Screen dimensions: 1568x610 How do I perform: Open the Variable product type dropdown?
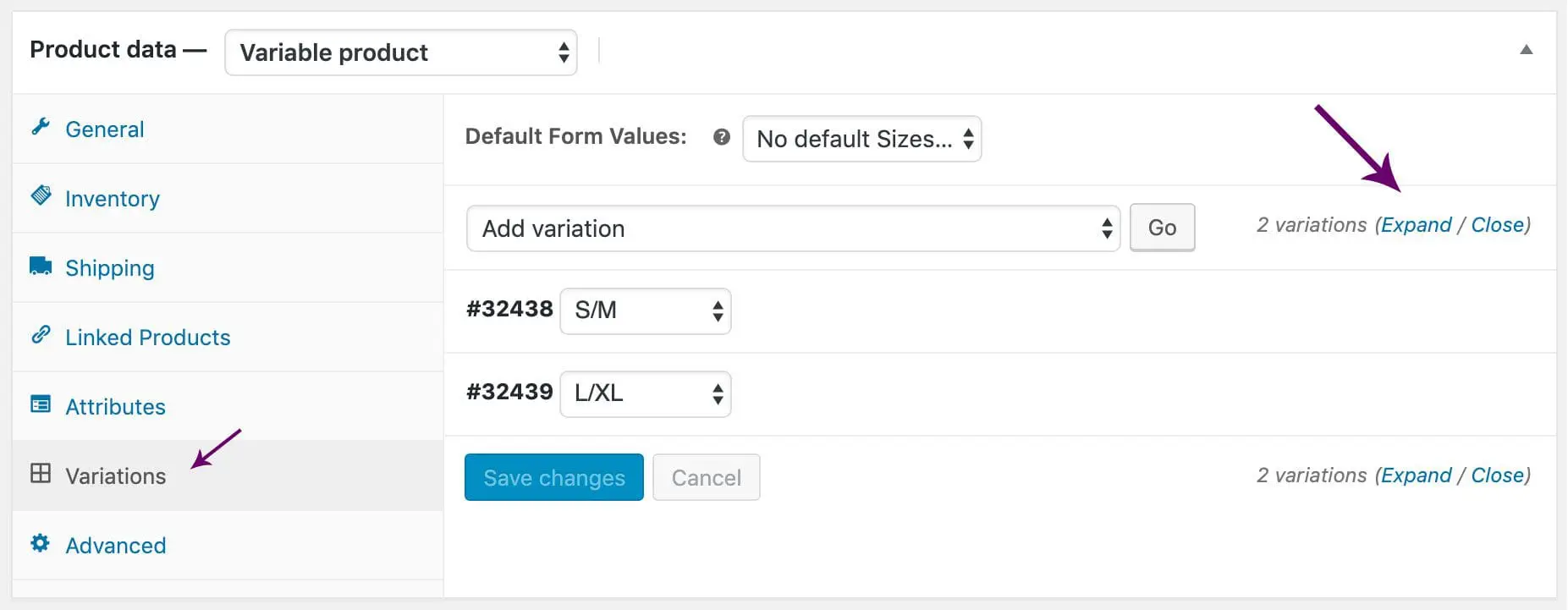pyautogui.click(x=400, y=52)
